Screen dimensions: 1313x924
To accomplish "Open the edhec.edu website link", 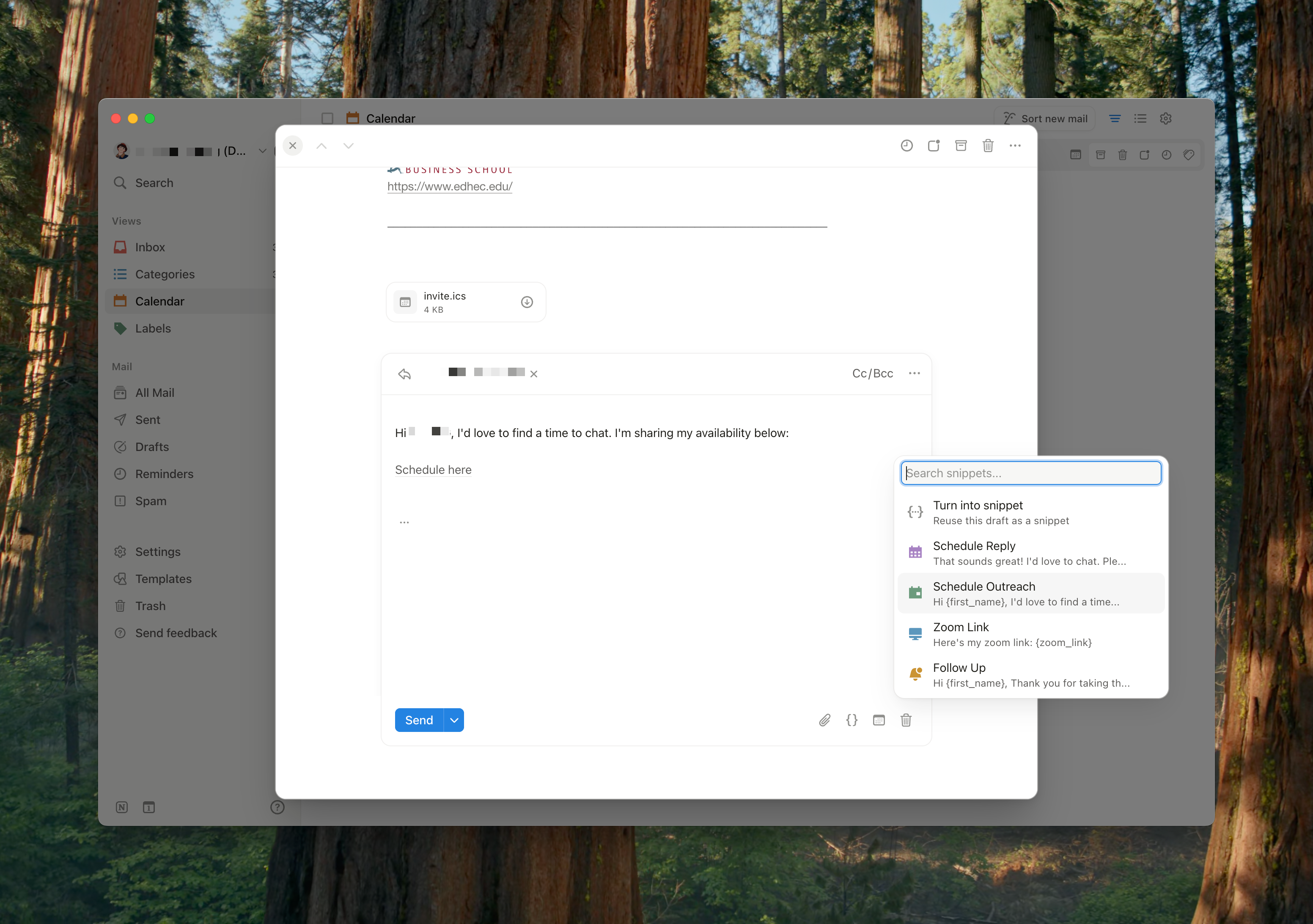I will 450,187.
